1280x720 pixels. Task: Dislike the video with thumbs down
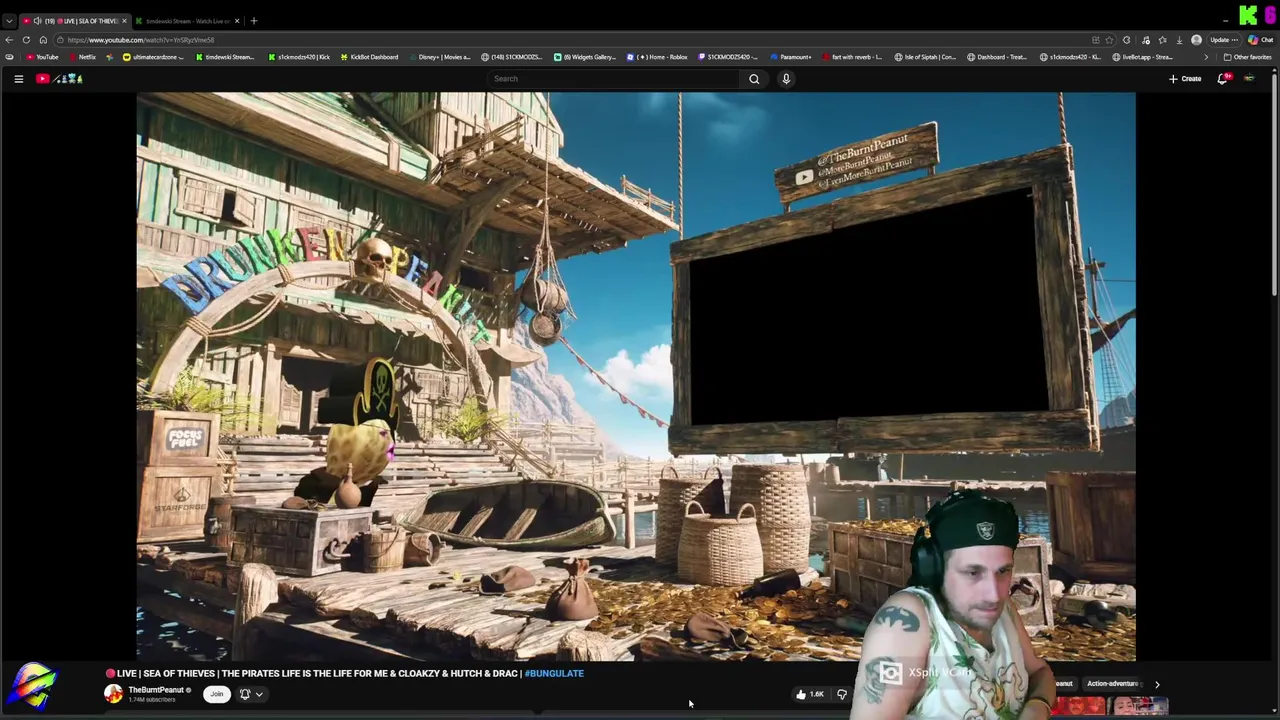click(x=842, y=694)
